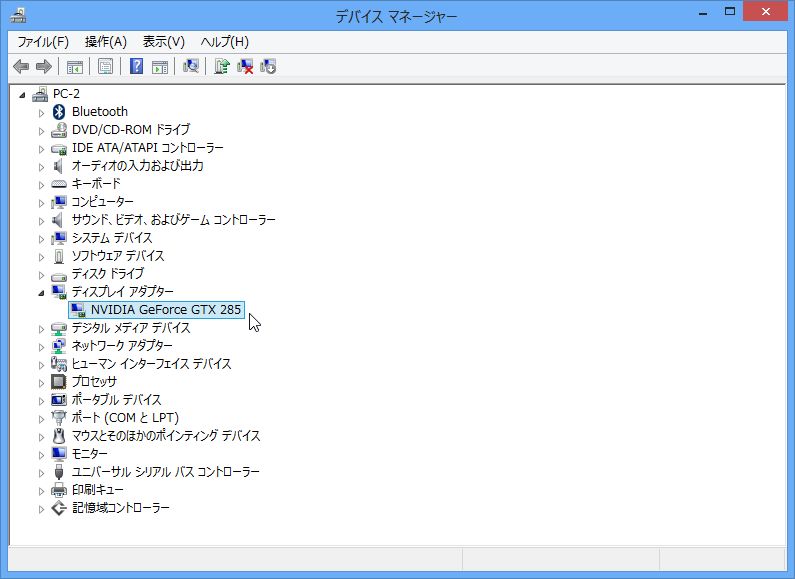The height and width of the screenshot is (579, 795).
Task: Click the Device Manager title bar icon
Action: [18, 16]
